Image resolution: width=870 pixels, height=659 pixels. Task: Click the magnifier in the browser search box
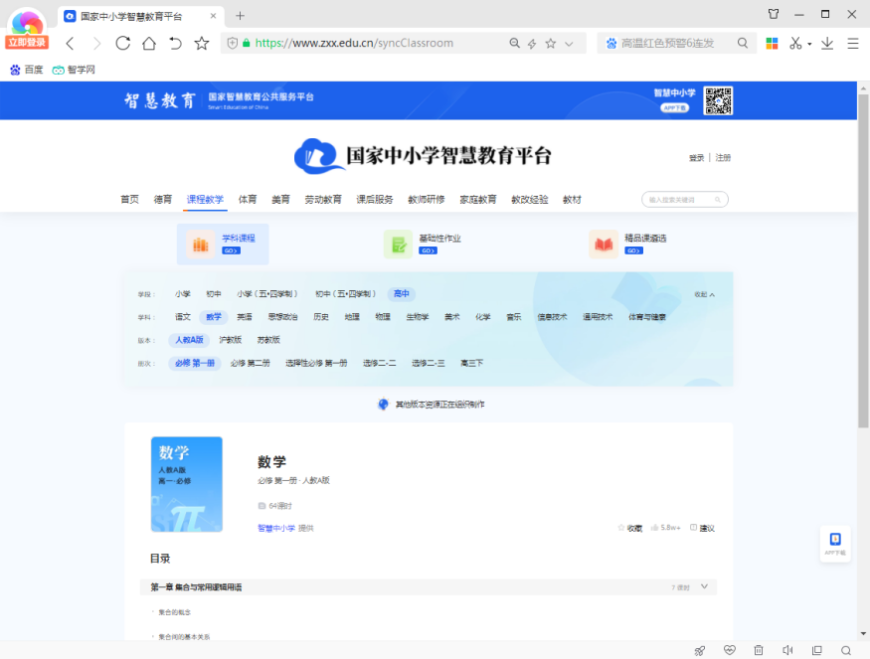[x=742, y=43]
